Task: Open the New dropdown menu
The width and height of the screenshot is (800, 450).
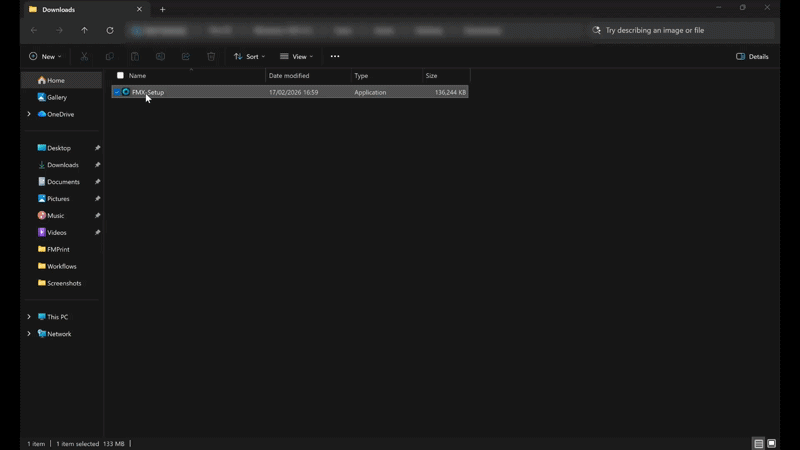Action: (x=45, y=57)
